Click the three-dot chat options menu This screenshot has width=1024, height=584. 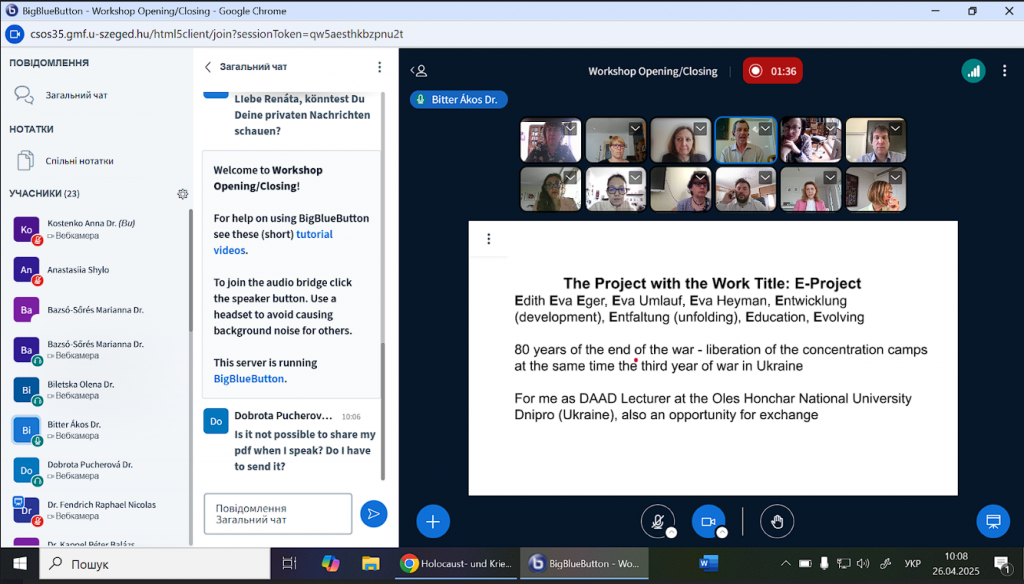pyautogui.click(x=379, y=67)
